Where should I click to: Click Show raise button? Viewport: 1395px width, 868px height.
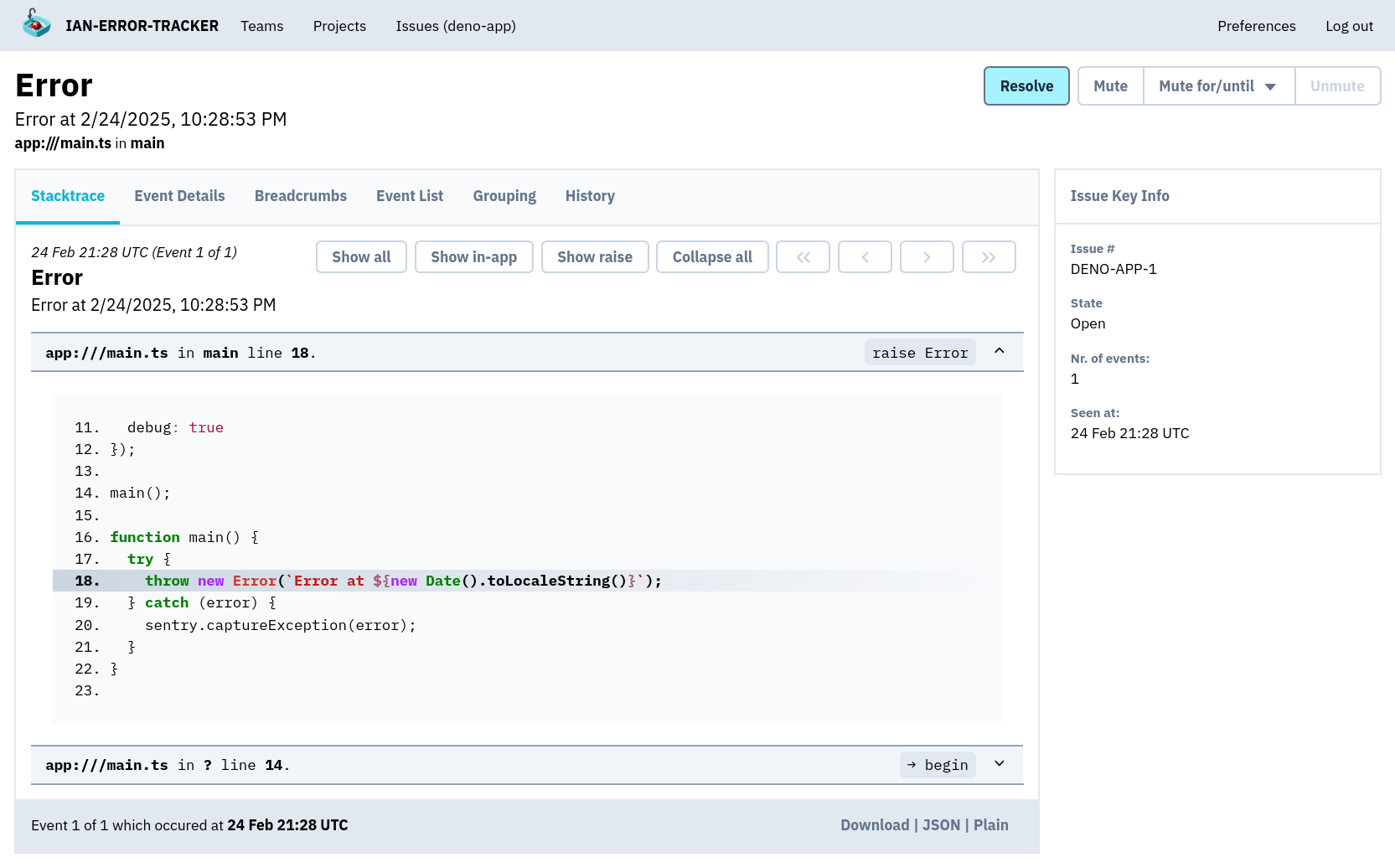click(x=595, y=257)
